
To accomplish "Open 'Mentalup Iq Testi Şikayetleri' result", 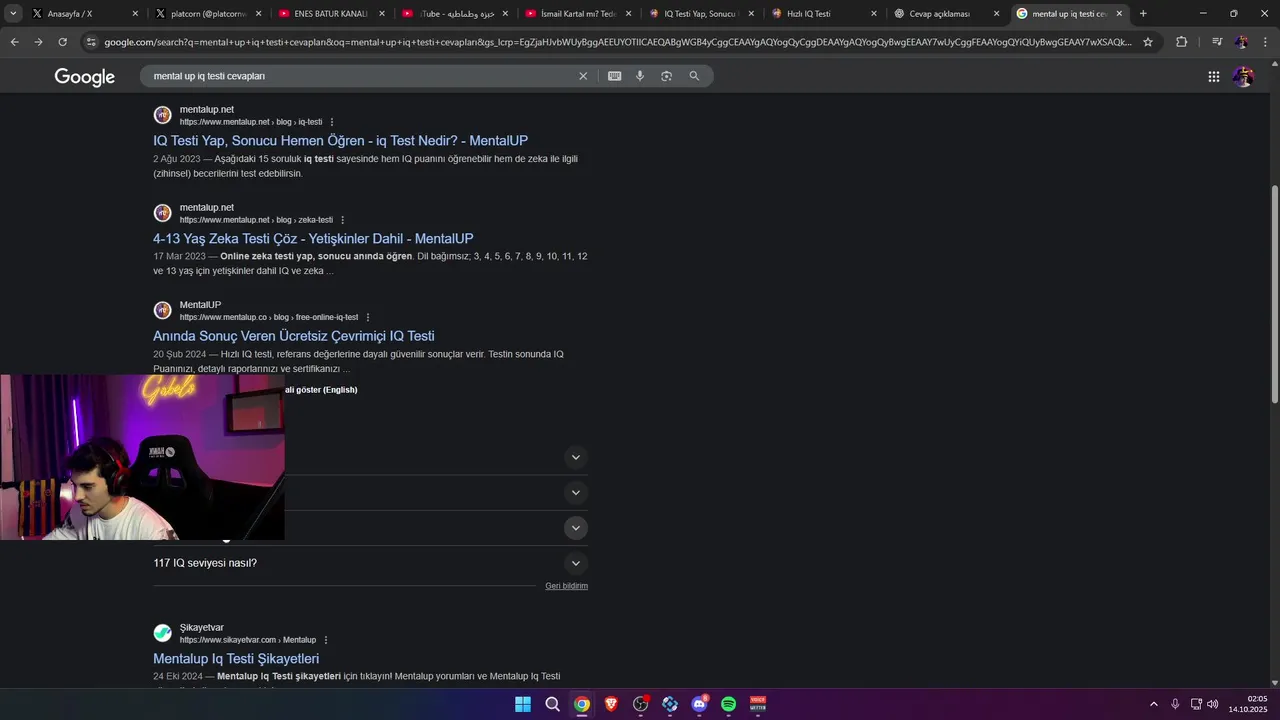I will click(236, 659).
